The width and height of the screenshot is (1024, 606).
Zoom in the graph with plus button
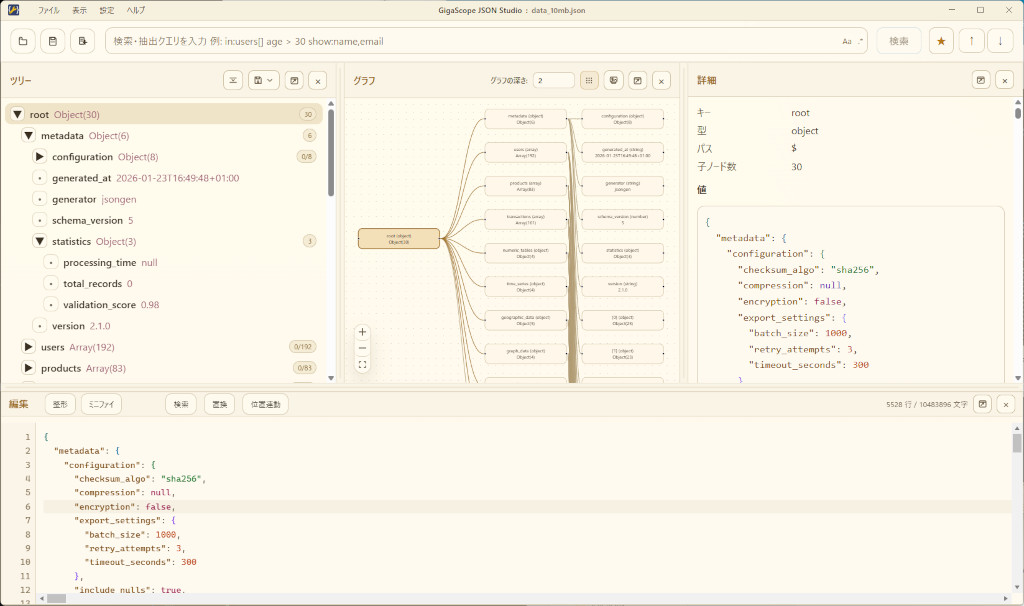(x=362, y=332)
